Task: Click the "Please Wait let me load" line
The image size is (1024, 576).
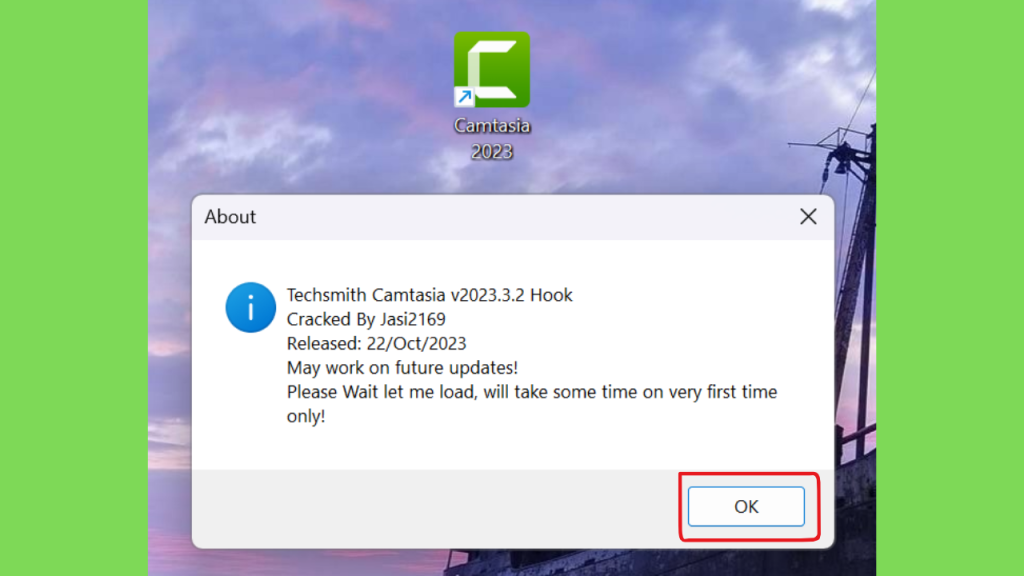Action: pos(532,392)
